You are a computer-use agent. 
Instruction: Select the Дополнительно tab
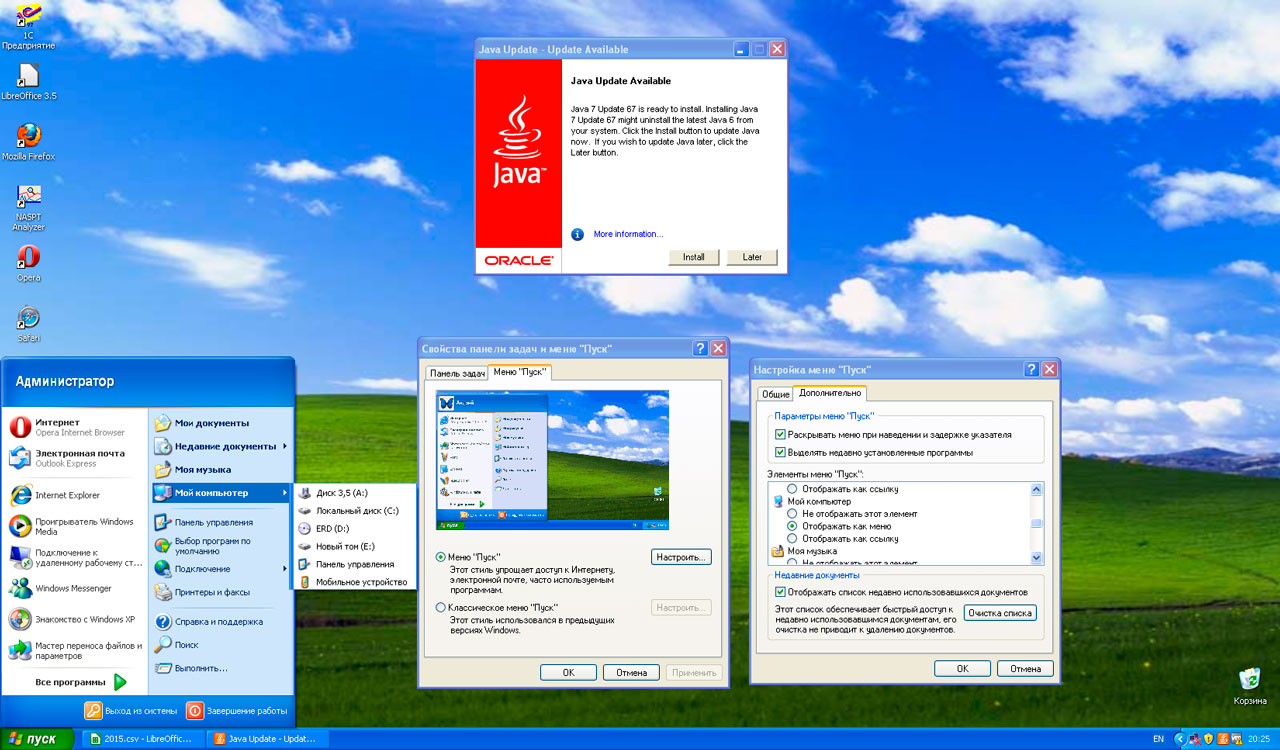[830, 393]
